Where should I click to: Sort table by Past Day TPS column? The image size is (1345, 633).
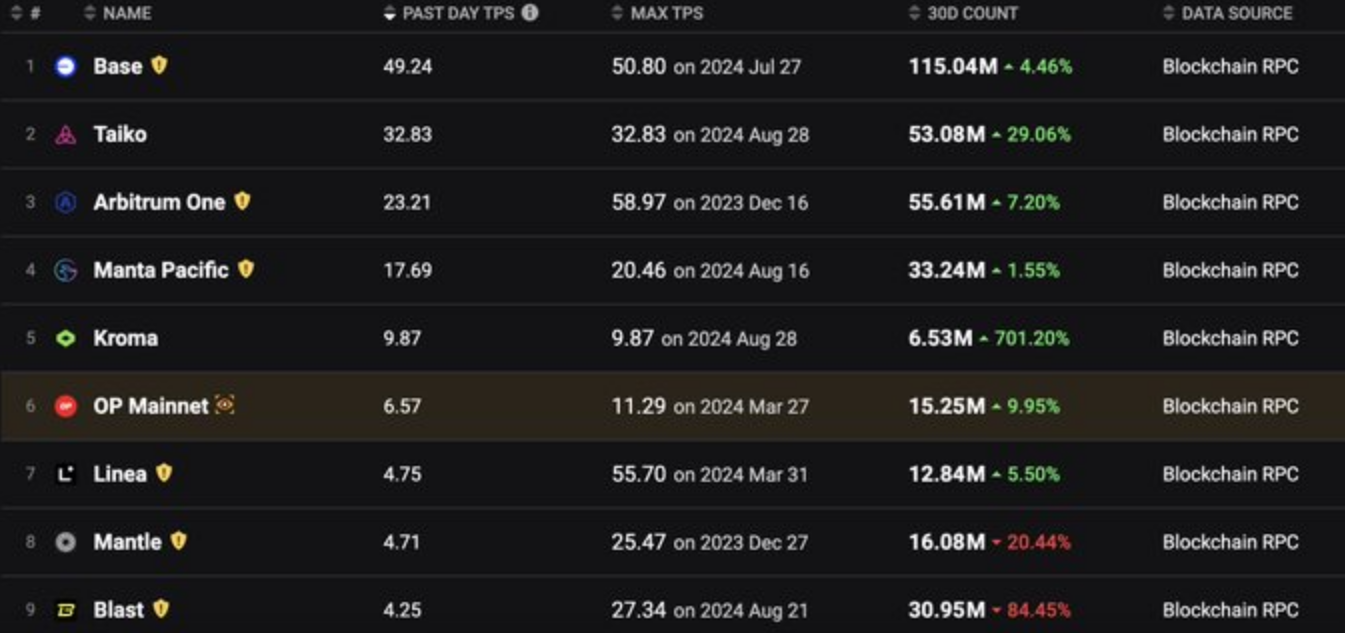458,13
